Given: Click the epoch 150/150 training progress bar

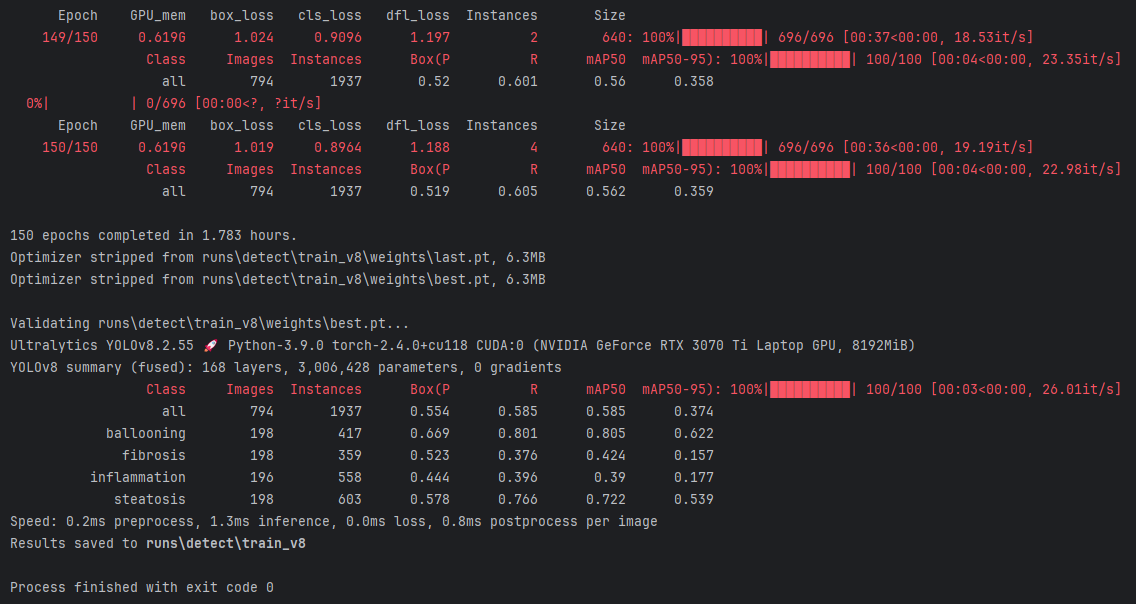Looking at the screenshot, I should pyautogui.click(x=722, y=147).
